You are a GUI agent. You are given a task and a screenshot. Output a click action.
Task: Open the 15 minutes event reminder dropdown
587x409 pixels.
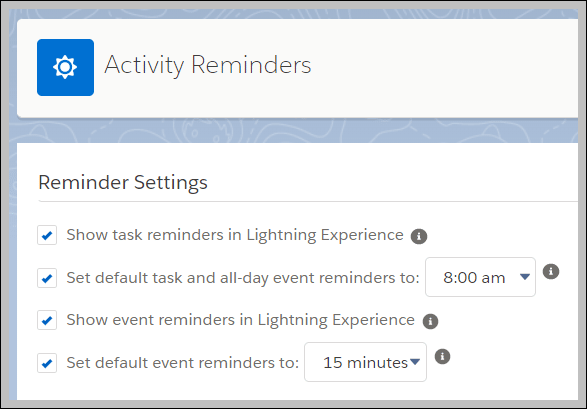pyautogui.click(x=365, y=362)
